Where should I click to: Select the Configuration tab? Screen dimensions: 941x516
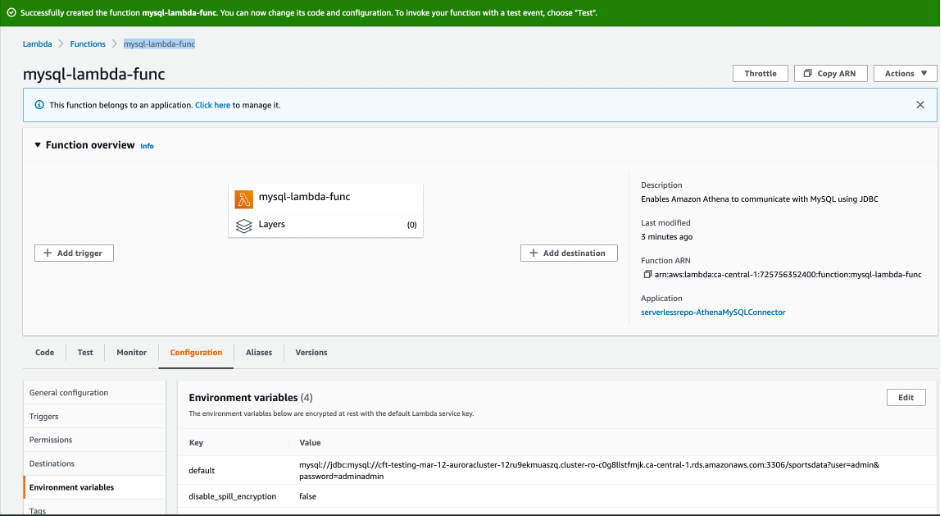point(196,352)
